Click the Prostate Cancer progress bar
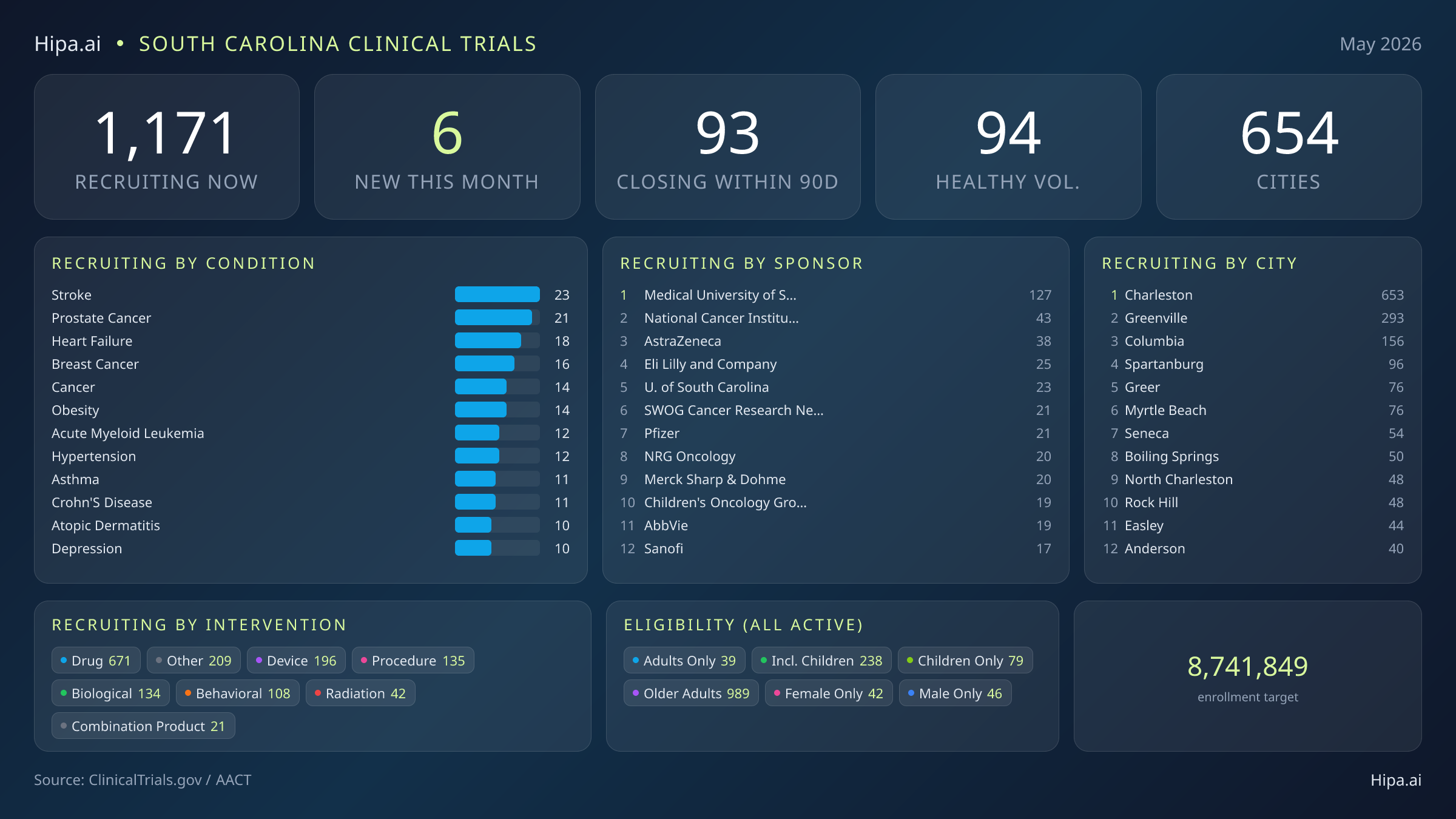This screenshot has height=819, width=1456. [497, 318]
